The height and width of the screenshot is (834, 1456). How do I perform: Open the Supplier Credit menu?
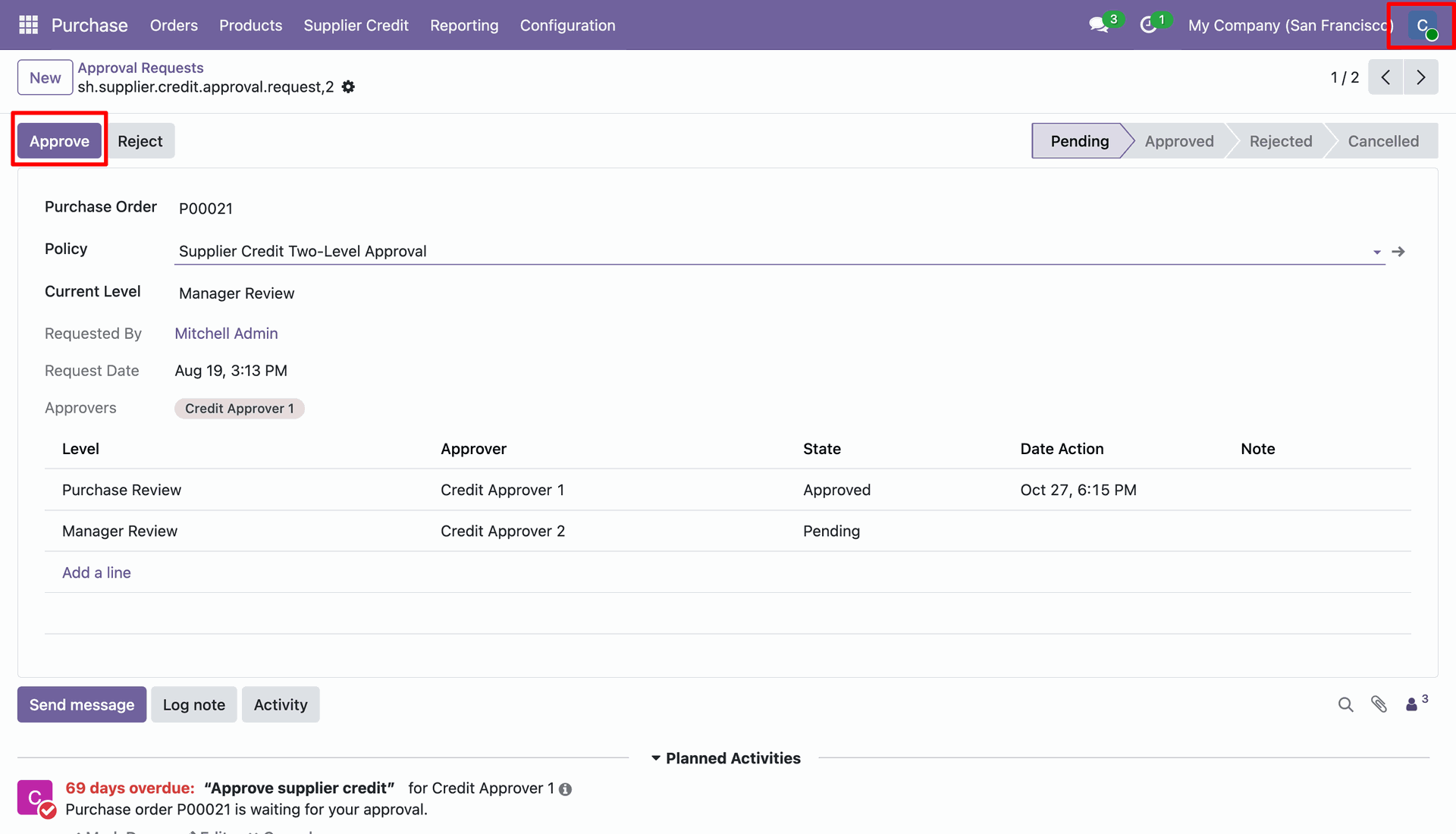tap(356, 25)
